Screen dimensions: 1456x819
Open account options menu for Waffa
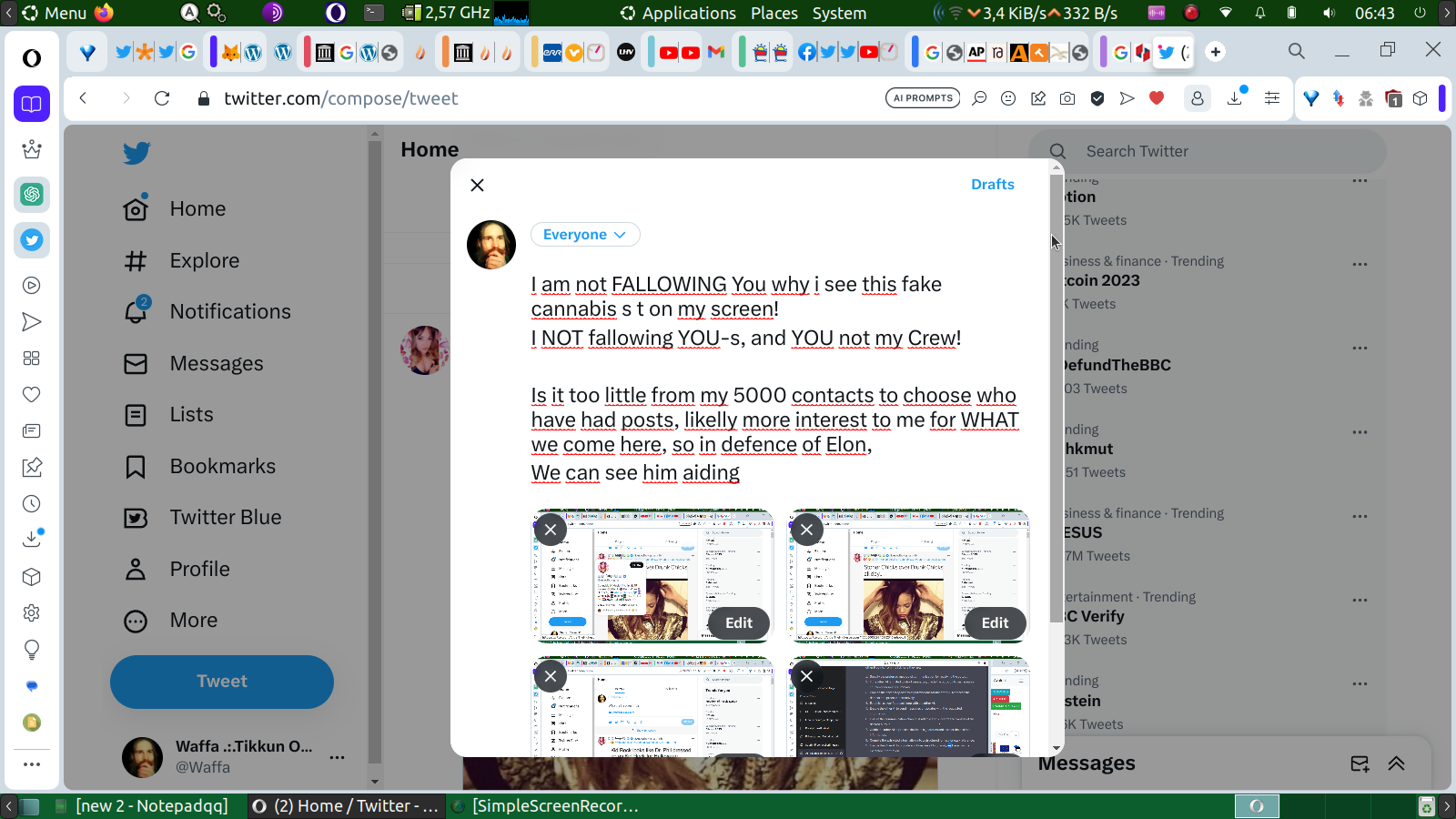click(x=338, y=757)
